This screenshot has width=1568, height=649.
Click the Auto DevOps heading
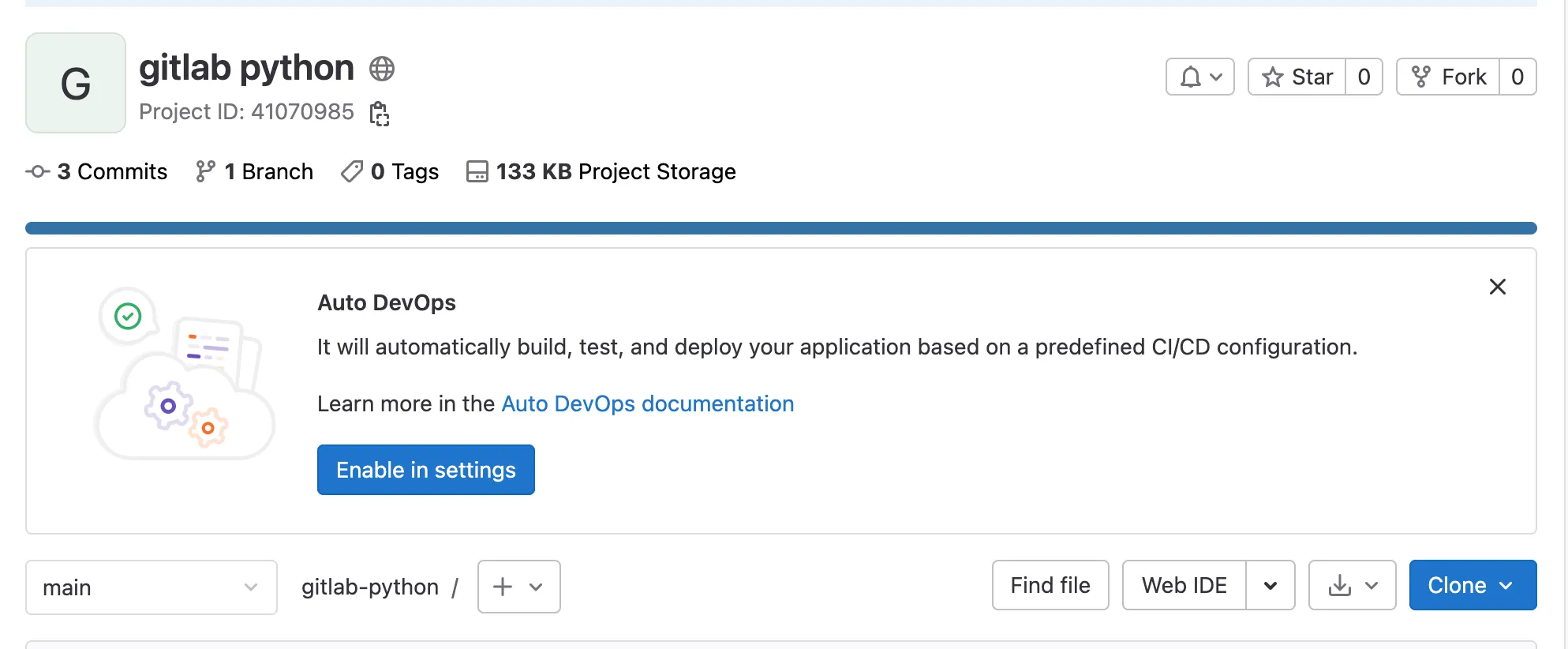[387, 302]
